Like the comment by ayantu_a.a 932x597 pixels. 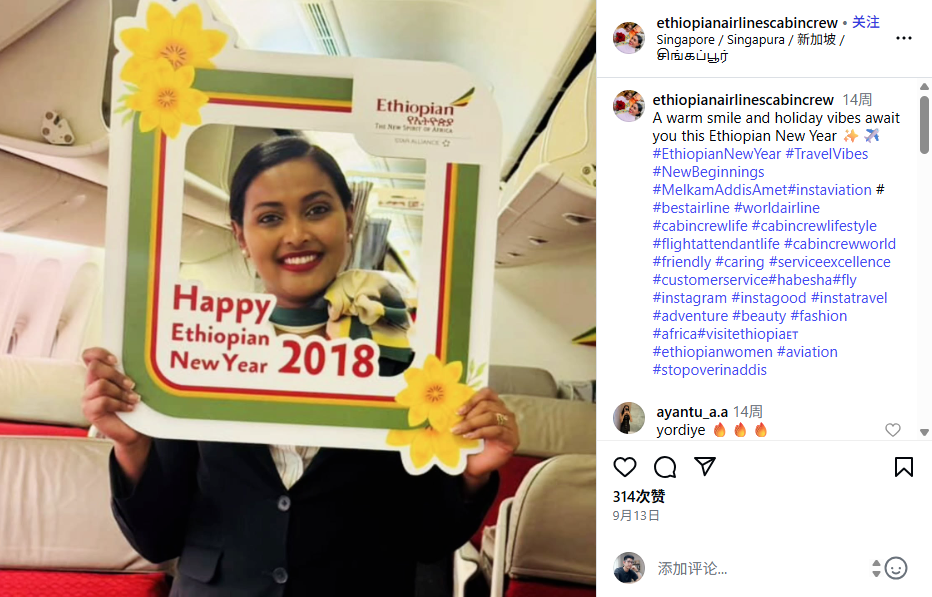click(x=893, y=430)
